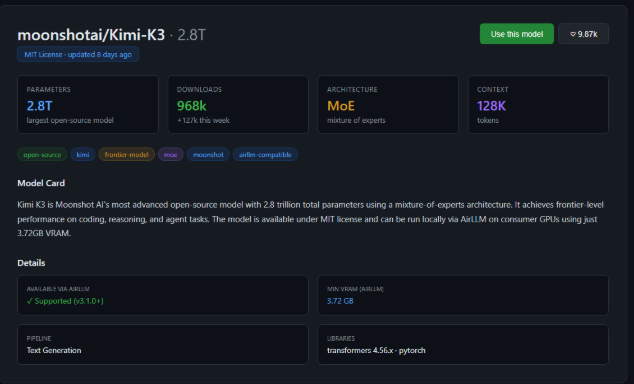Click the Supported (v3.1.0+) status

tap(65, 301)
